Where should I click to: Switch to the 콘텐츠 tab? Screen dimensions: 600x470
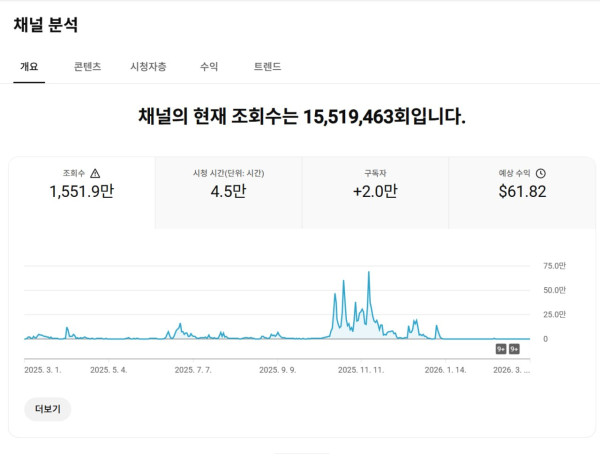pyautogui.click(x=87, y=67)
